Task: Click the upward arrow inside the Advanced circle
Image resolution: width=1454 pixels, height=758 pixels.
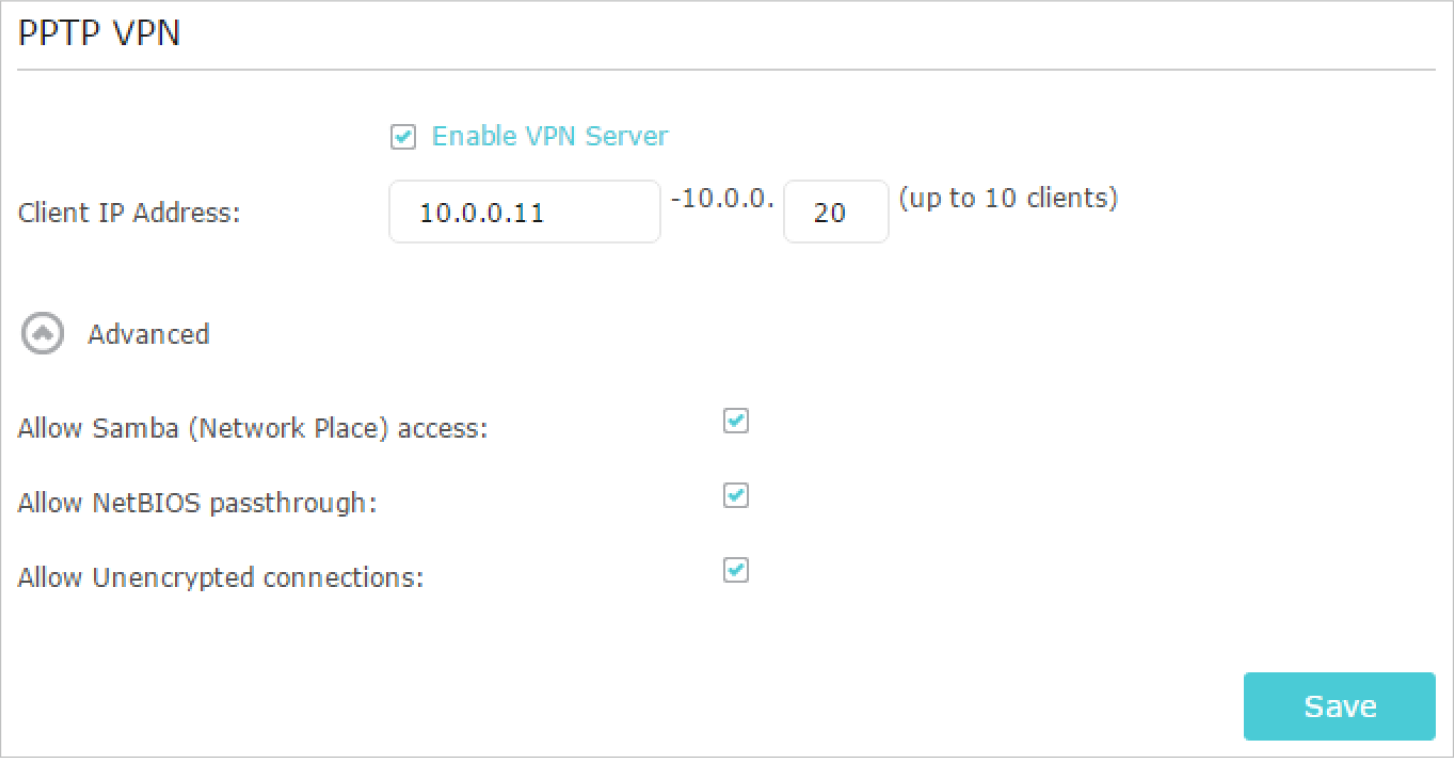Action: pos(43,334)
